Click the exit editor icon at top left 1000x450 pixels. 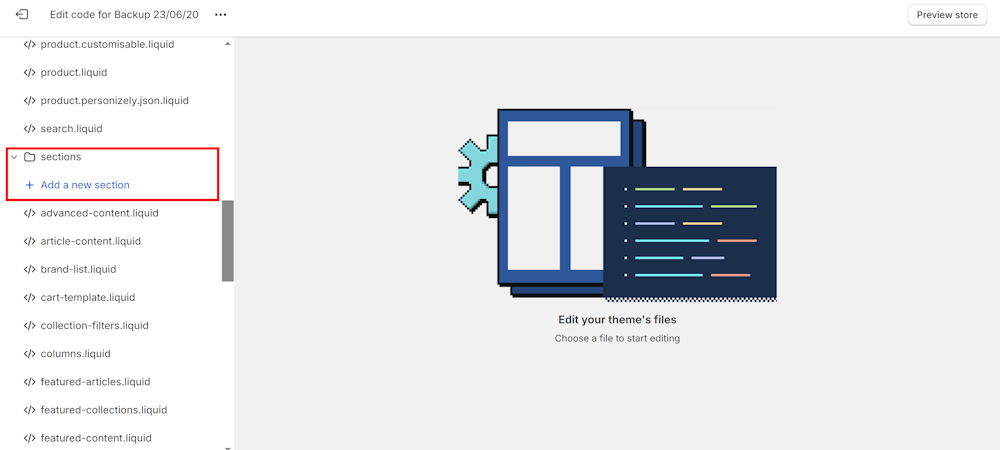[22, 15]
